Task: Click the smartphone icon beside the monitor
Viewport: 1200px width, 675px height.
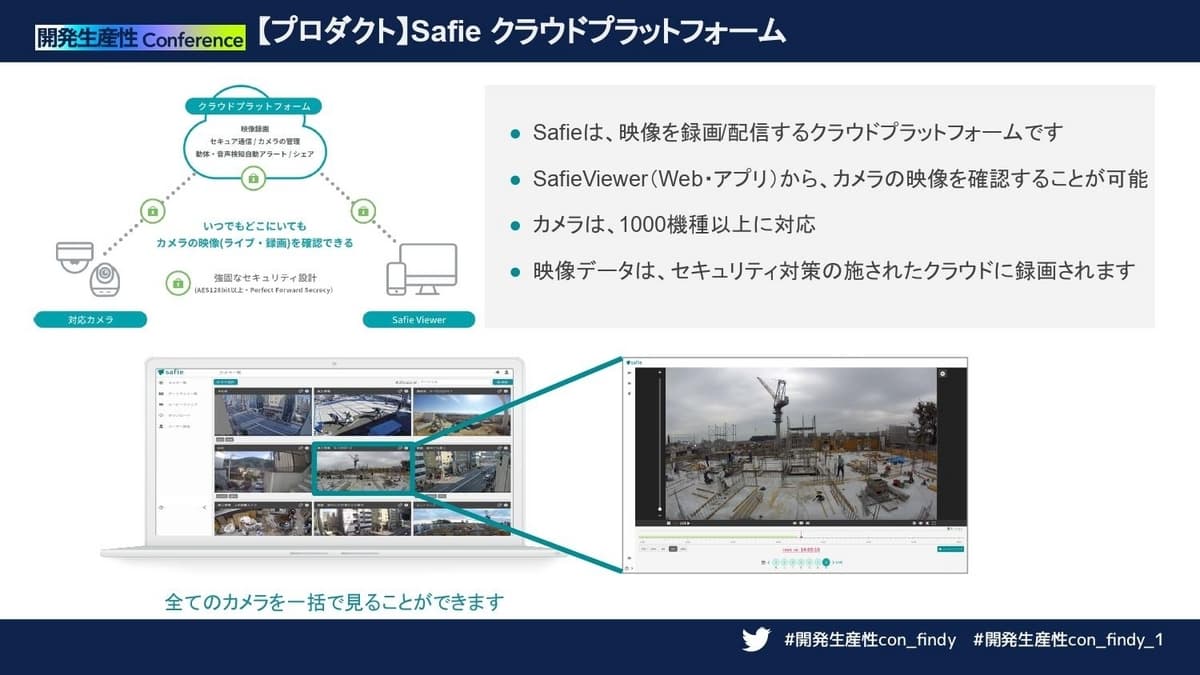Action: coord(397,279)
